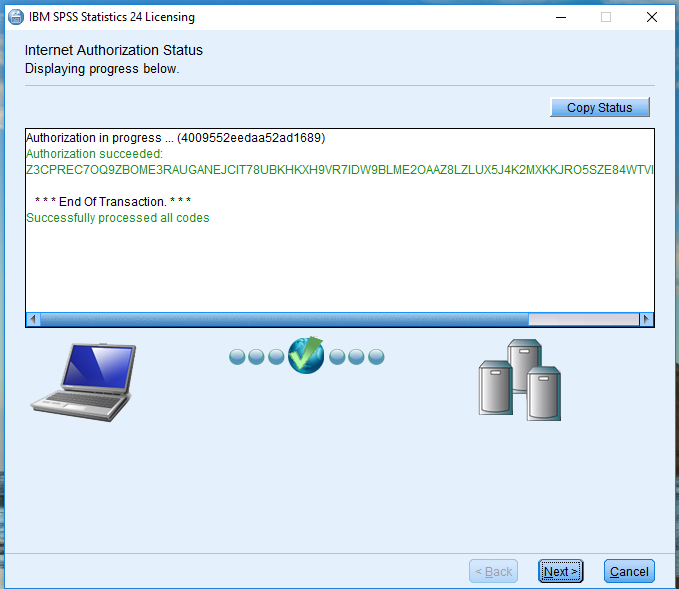679x589 pixels.
Task: Click 'Successfully processed all codes' text
Action: point(118,217)
